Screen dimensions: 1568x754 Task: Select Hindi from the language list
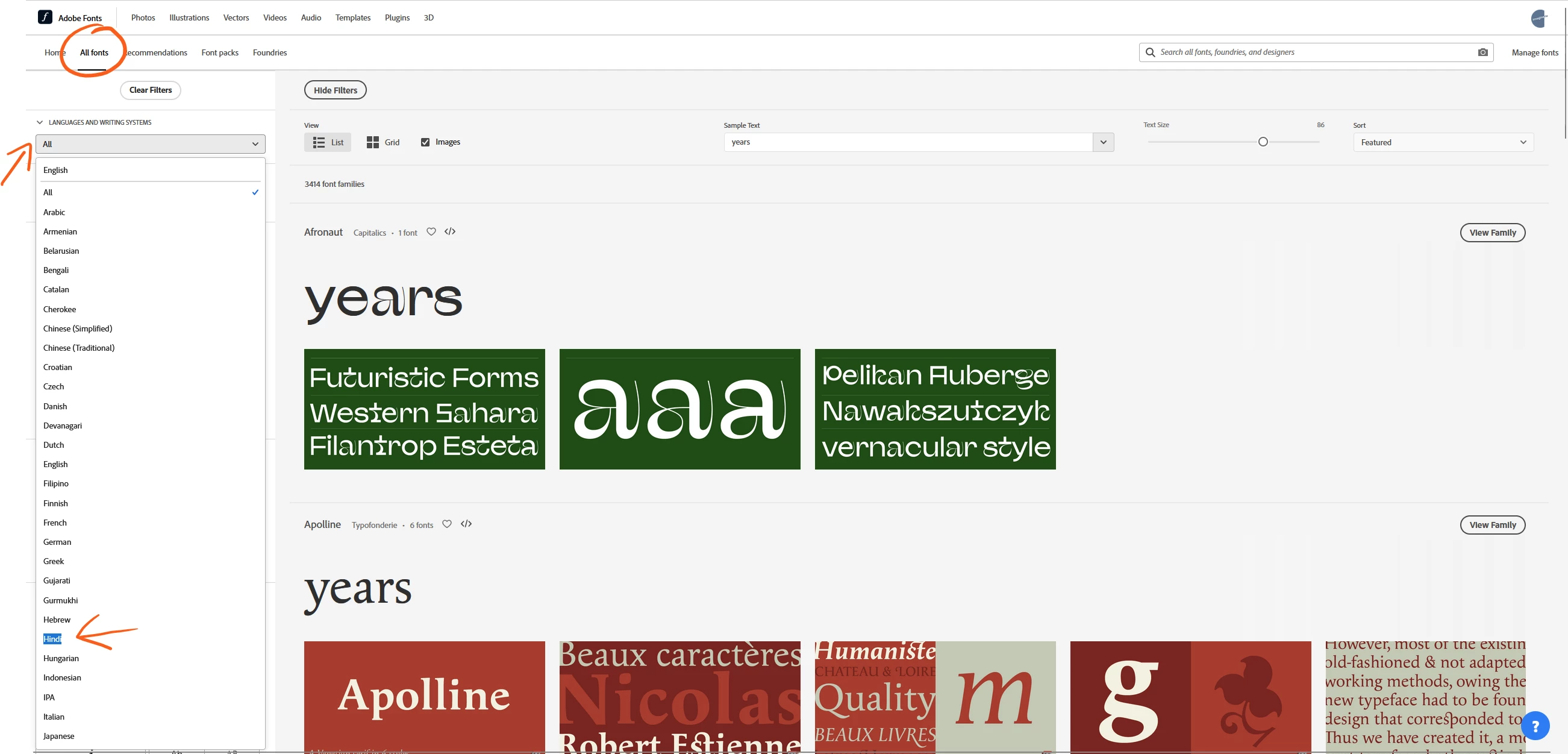point(52,639)
